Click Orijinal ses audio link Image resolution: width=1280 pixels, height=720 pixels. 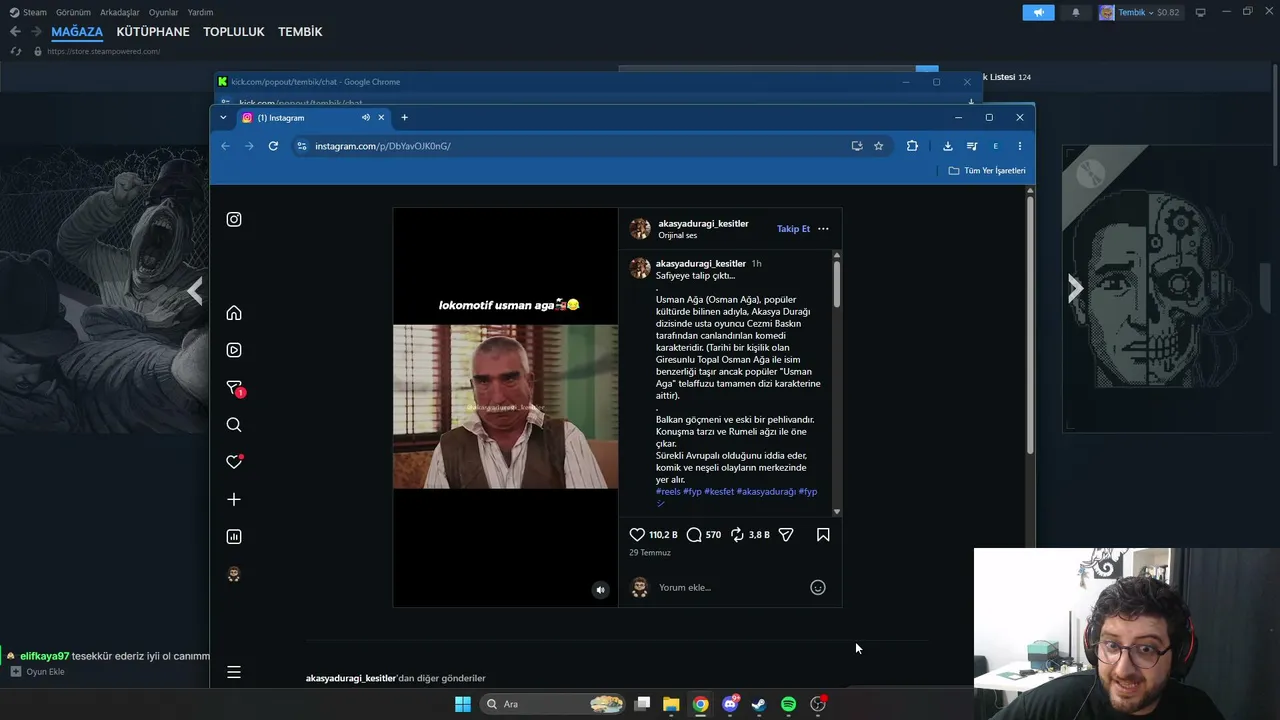(677, 236)
